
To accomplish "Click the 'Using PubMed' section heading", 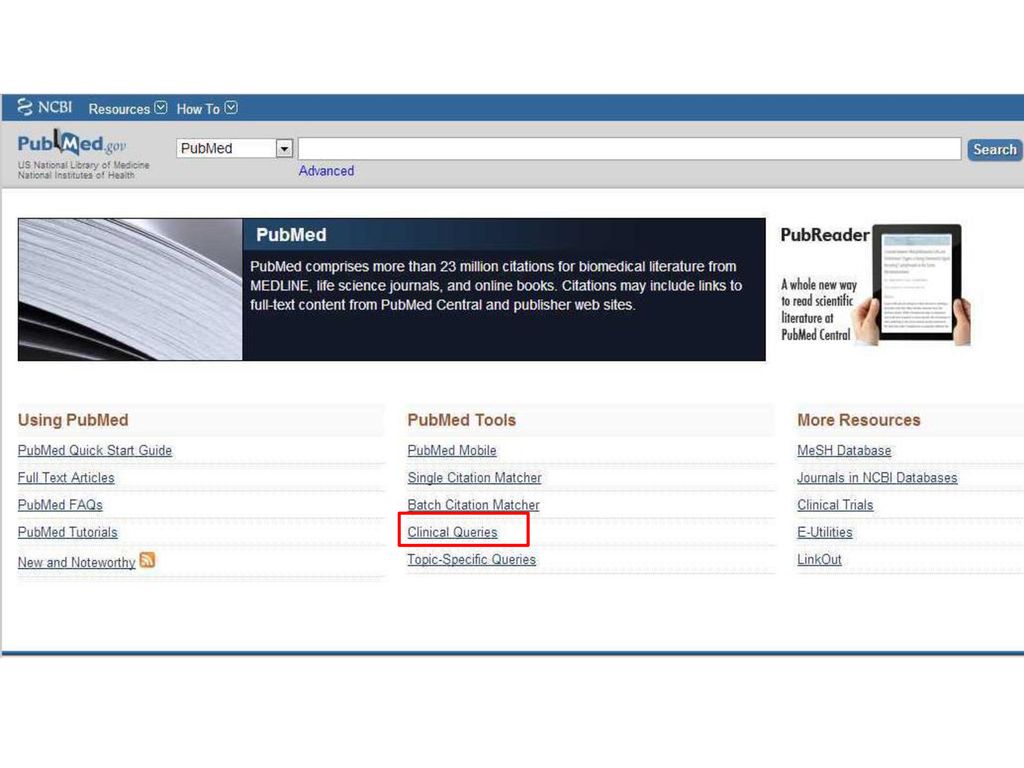I will pos(73,420).
